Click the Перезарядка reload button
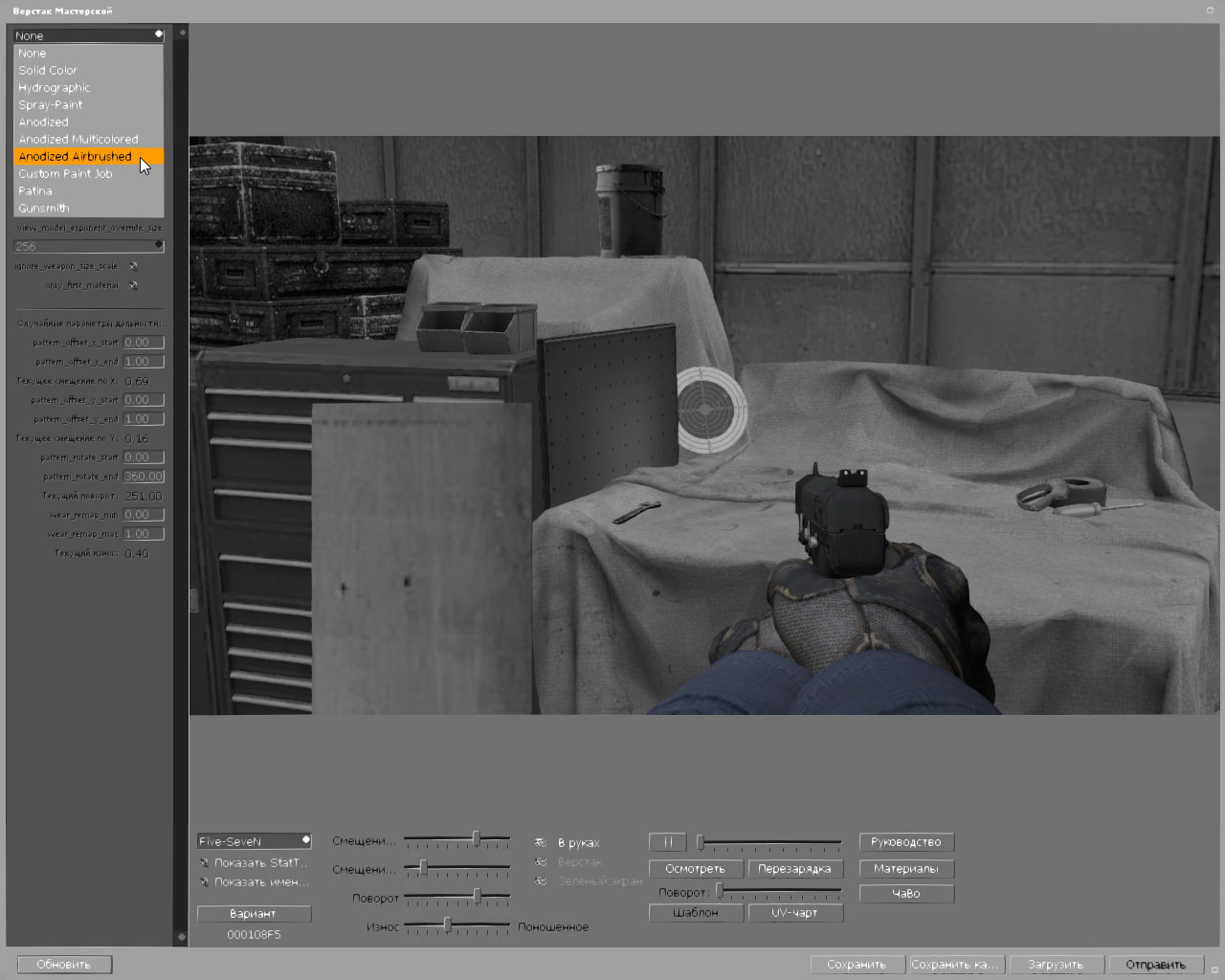This screenshot has width=1225, height=980. 795,869
